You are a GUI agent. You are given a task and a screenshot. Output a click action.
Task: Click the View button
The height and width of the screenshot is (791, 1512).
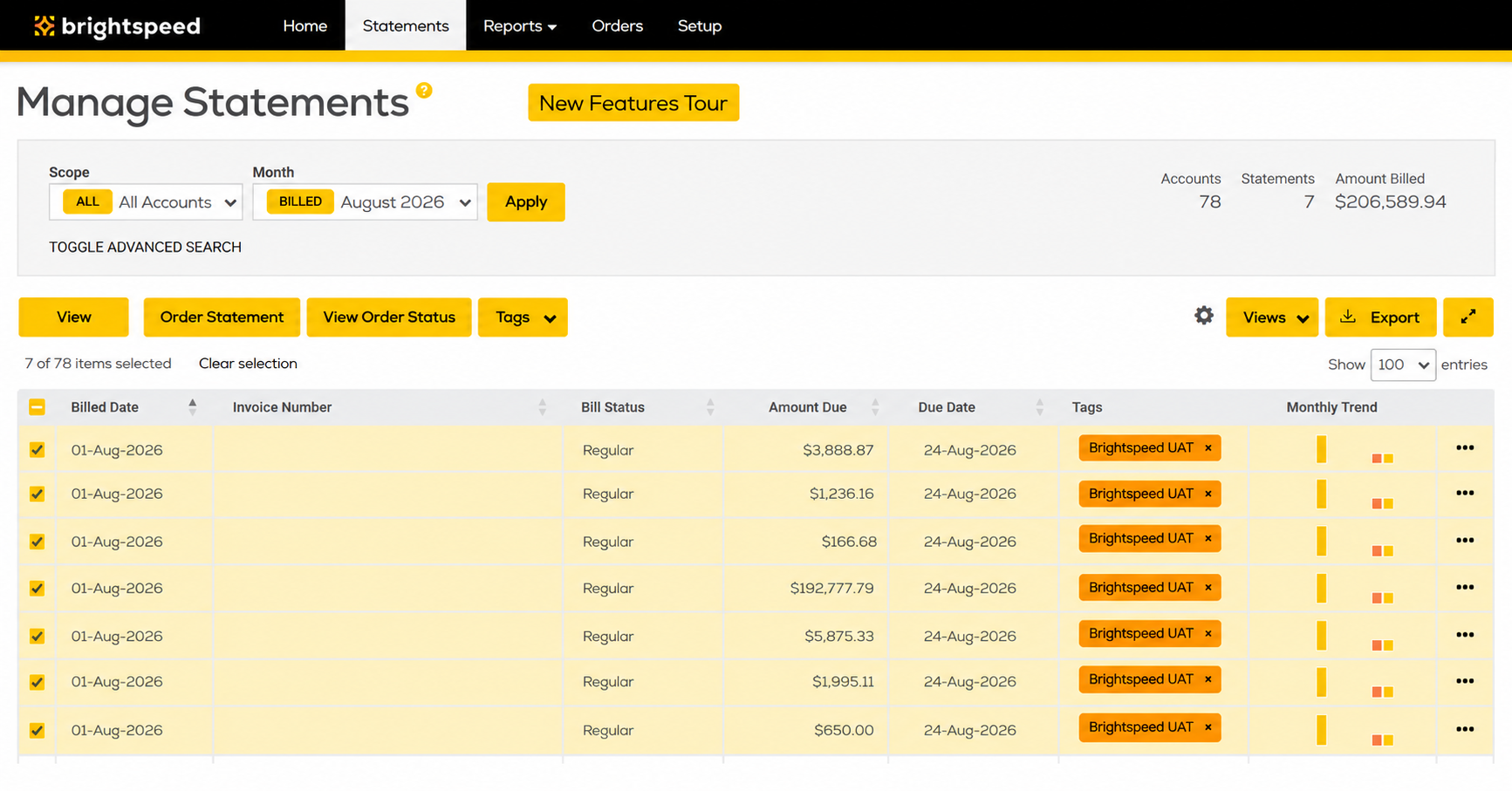(x=73, y=317)
